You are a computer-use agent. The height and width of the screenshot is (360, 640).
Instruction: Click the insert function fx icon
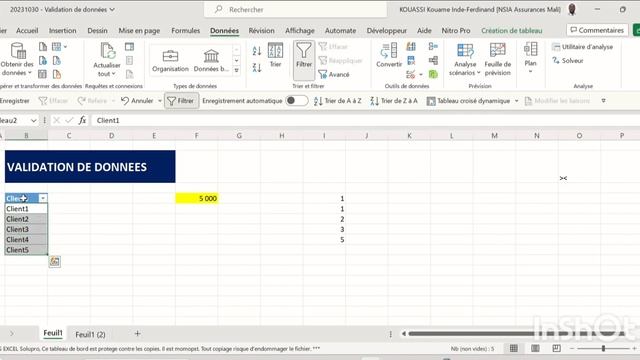(82, 120)
